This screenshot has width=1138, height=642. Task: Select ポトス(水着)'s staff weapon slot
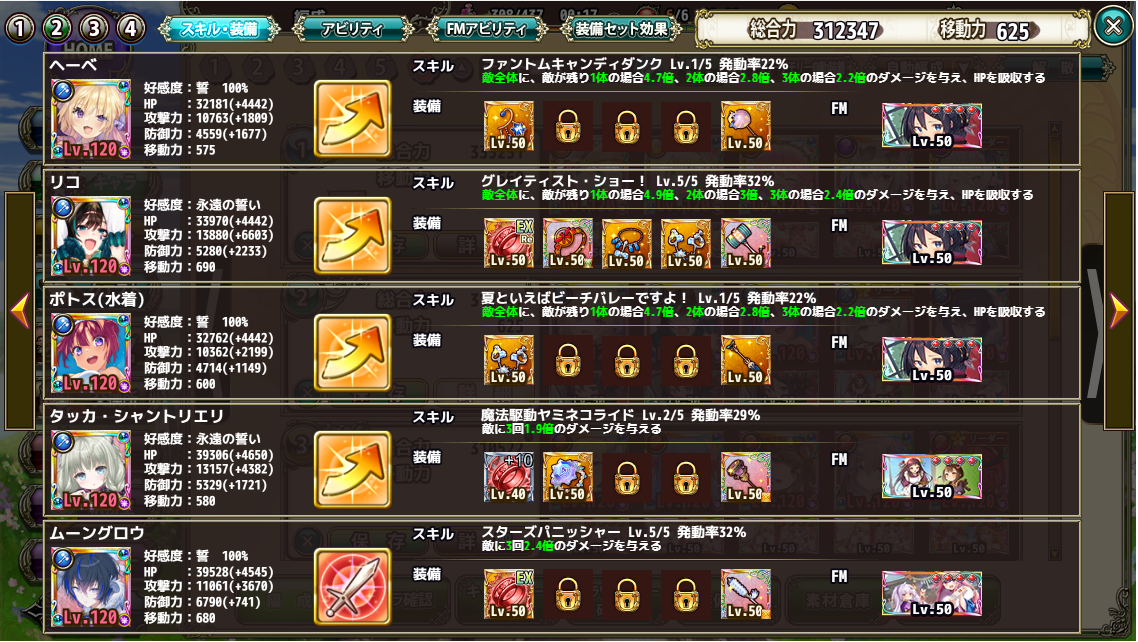[x=745, y=360]
